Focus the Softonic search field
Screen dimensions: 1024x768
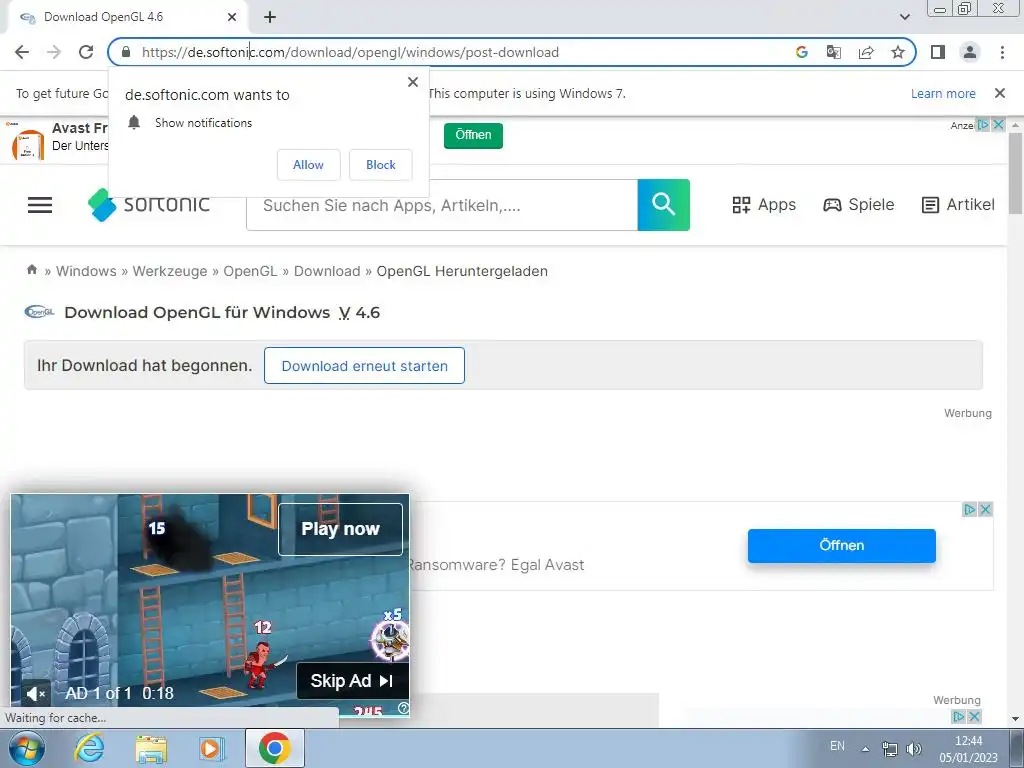tap(441, 205)
